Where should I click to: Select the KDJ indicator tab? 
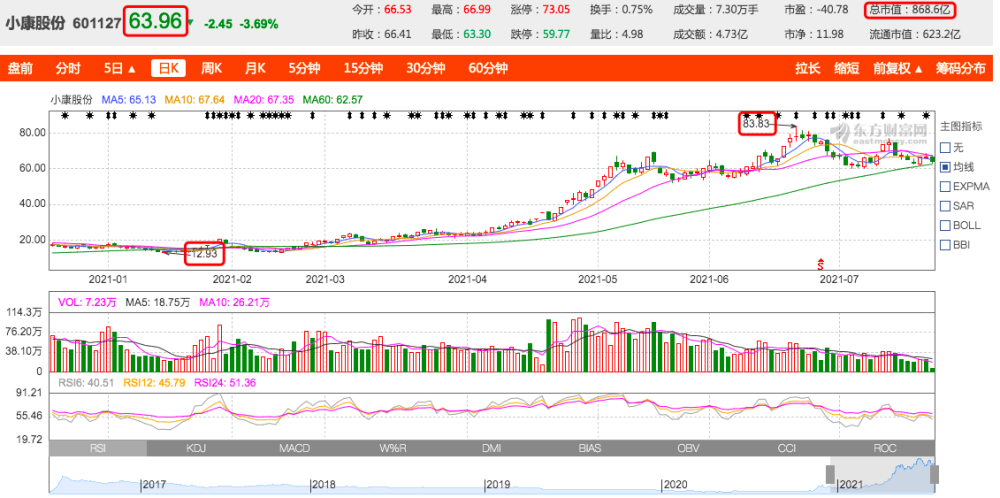(x=196, y=449)
